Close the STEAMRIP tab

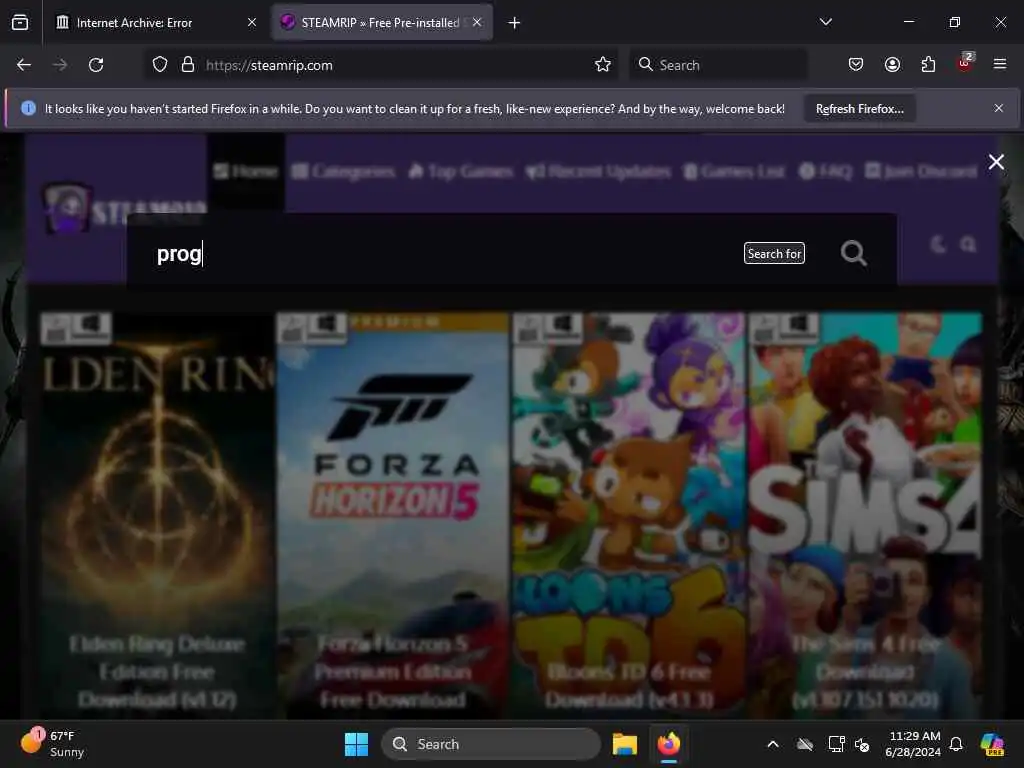tap(477, 22)
